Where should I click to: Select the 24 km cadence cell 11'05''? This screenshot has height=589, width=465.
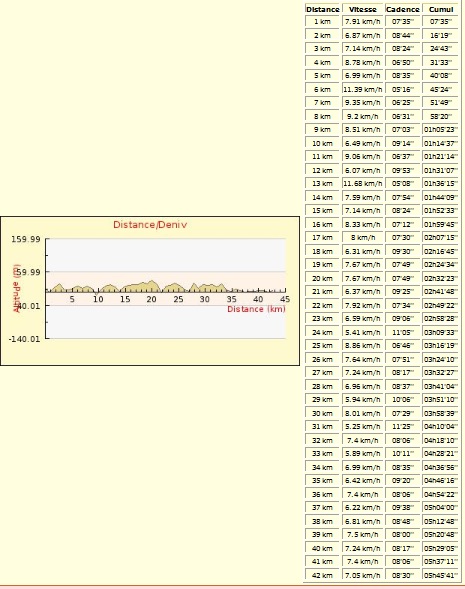pyautogui.click(x=403, y=332)
